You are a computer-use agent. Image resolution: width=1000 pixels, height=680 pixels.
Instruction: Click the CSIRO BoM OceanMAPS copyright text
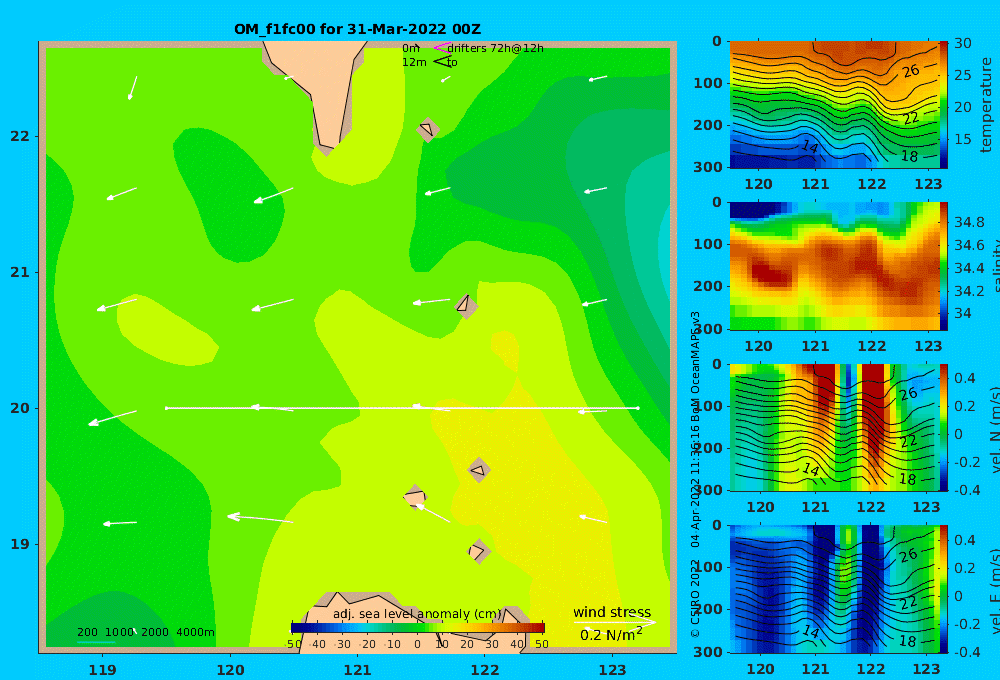tap(695, 474)
